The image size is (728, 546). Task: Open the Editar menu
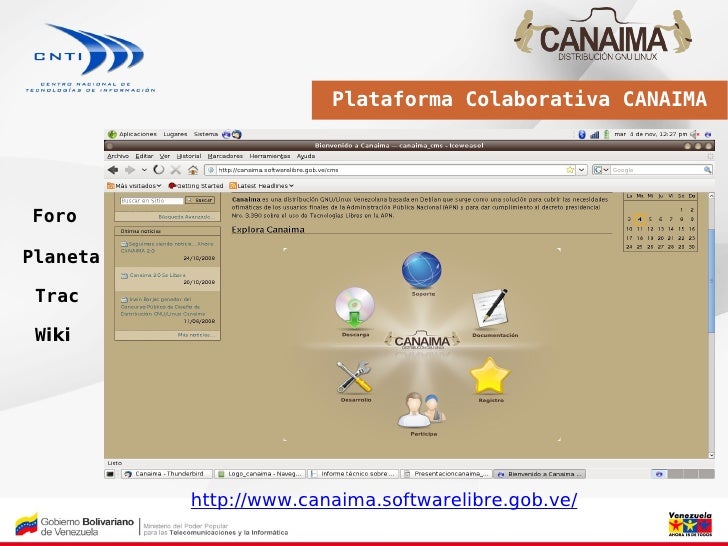pos(144,156)
